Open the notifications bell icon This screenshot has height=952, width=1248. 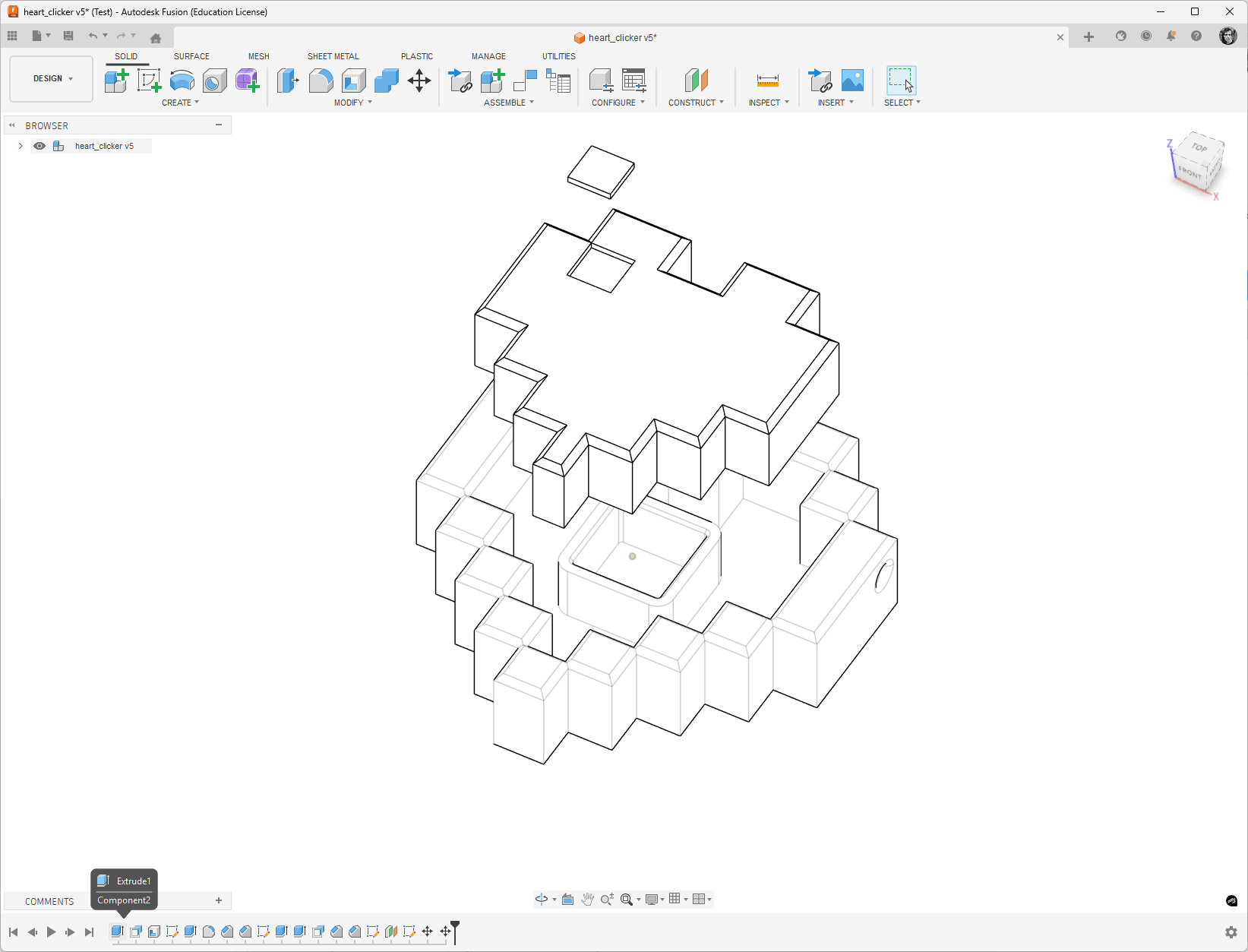click(x=1171, y=36)
